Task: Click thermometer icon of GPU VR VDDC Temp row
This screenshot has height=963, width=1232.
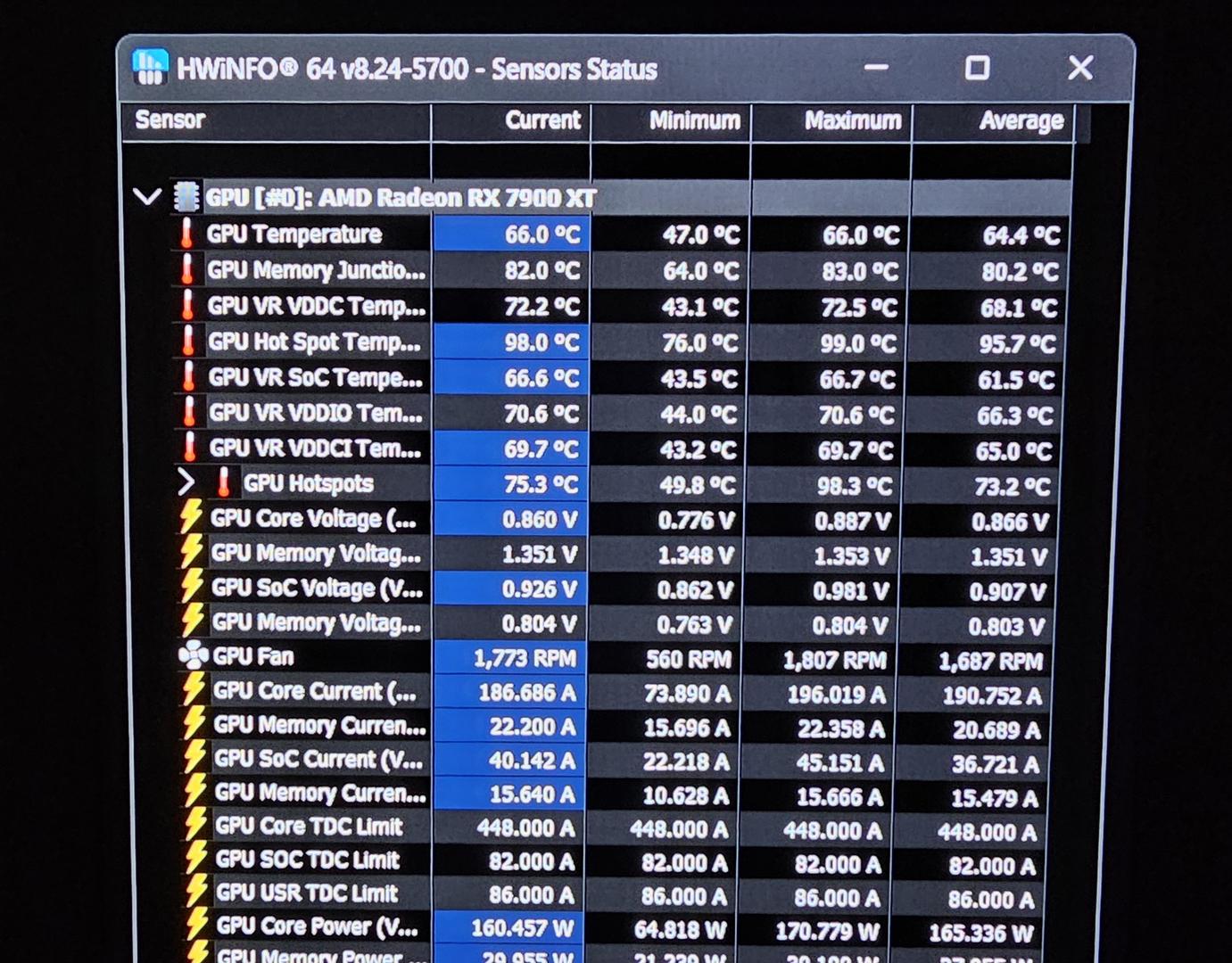Action: pyautogui.click(x=187, y=305)
